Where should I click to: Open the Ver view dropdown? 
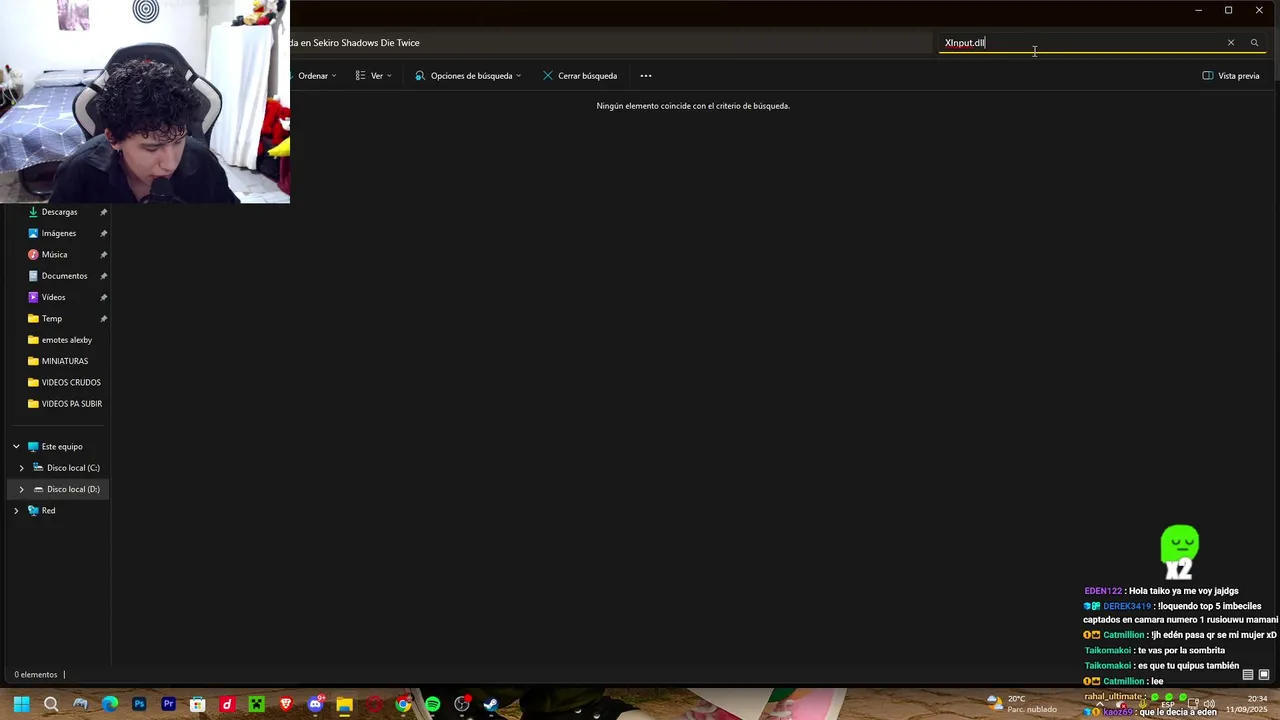(374, 76)
